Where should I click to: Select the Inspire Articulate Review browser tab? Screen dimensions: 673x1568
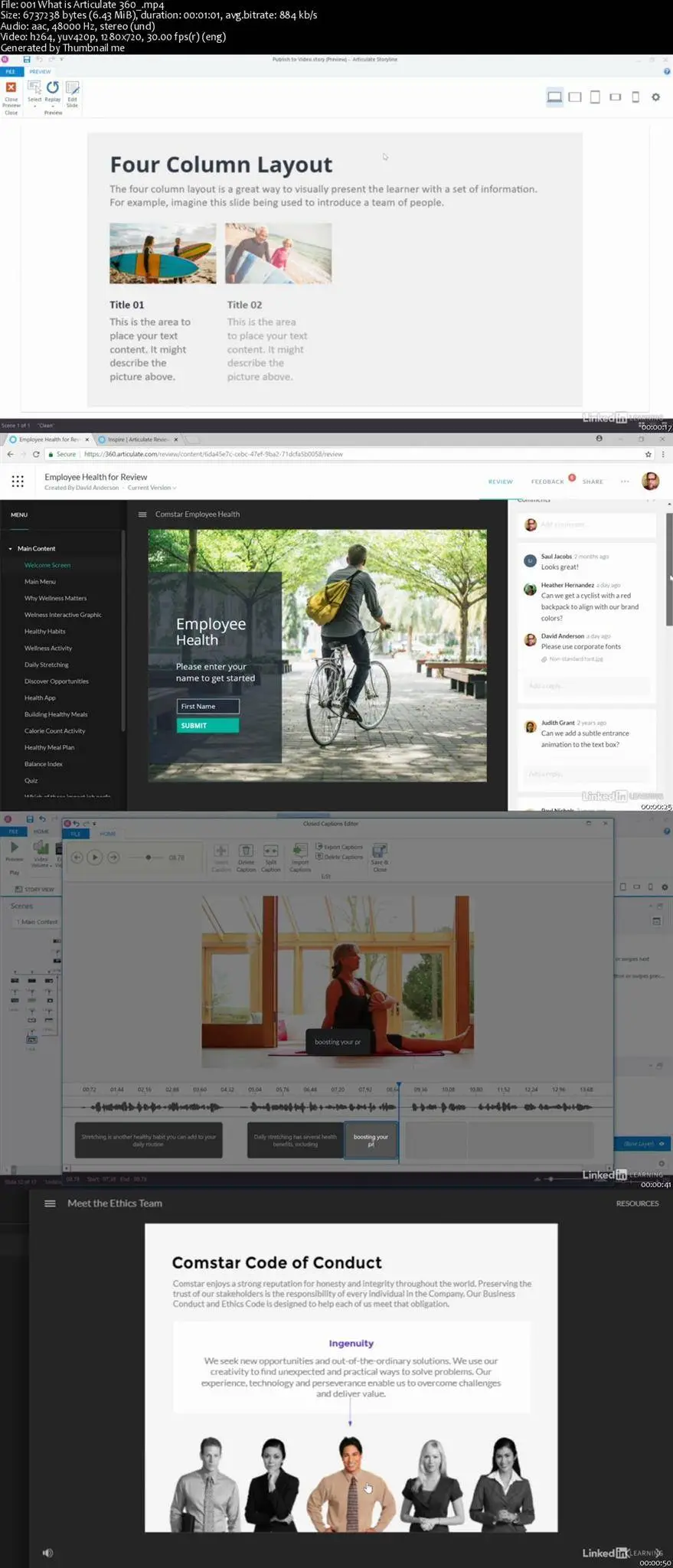click(136, 439)
